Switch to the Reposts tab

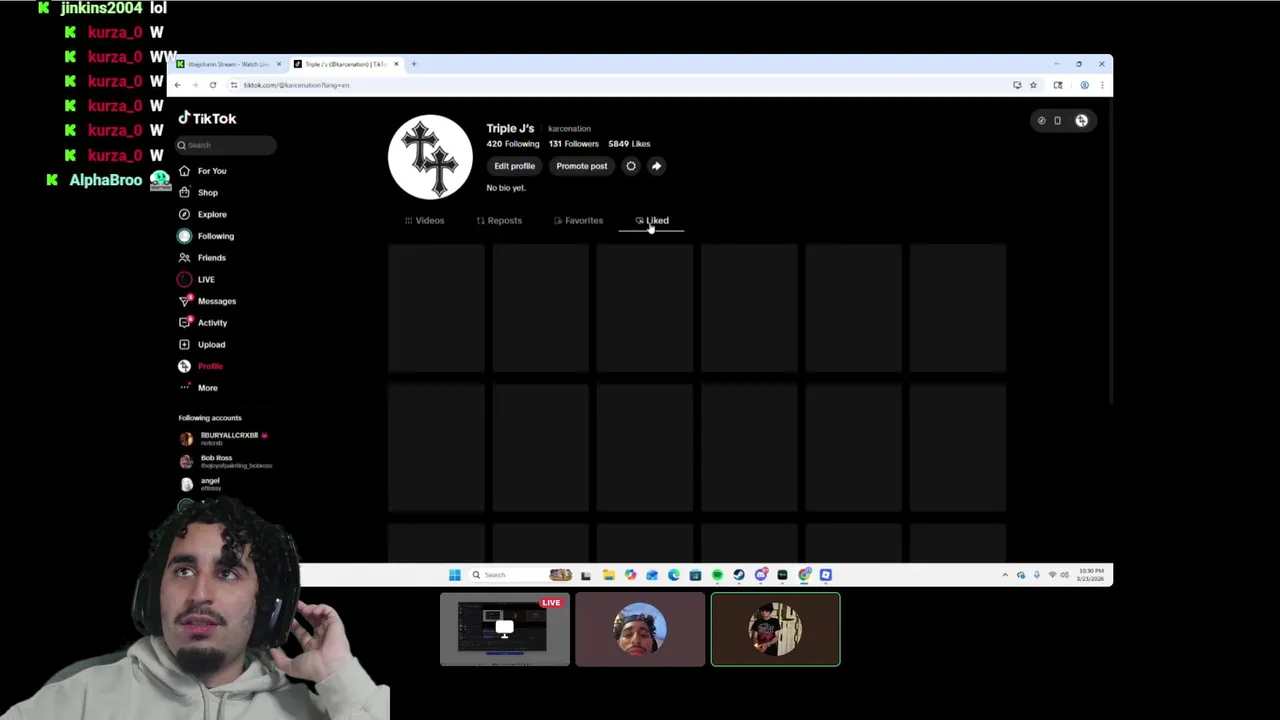point(499,220)
